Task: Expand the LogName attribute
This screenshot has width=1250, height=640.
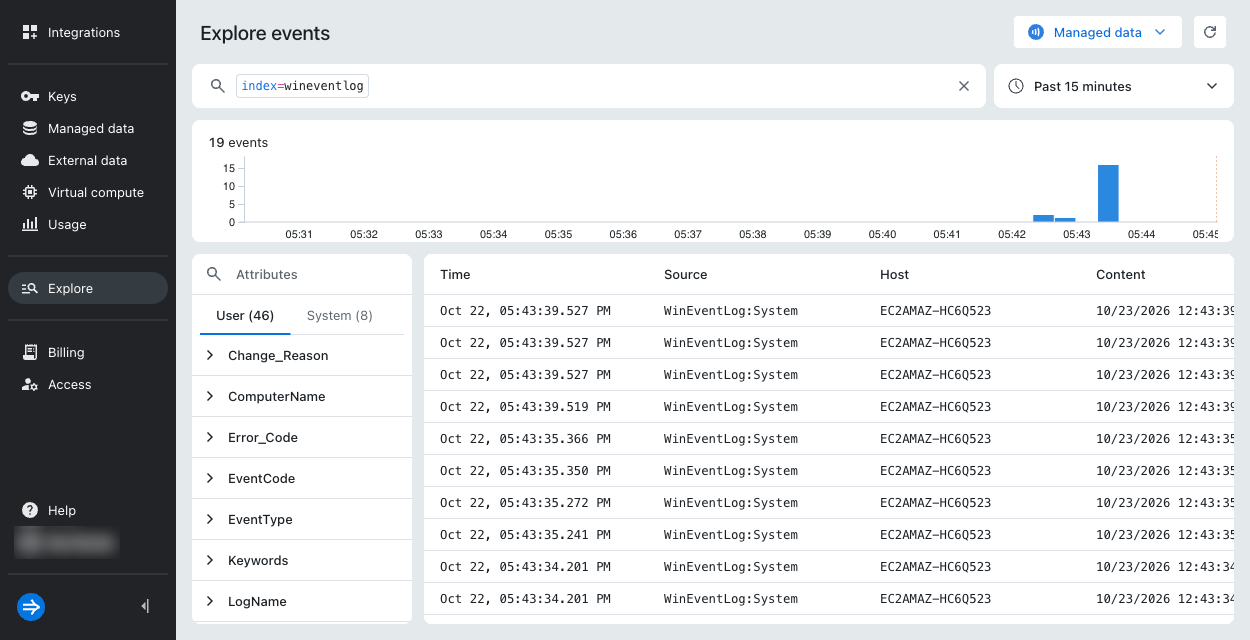Action: click(x=210, y=601)
